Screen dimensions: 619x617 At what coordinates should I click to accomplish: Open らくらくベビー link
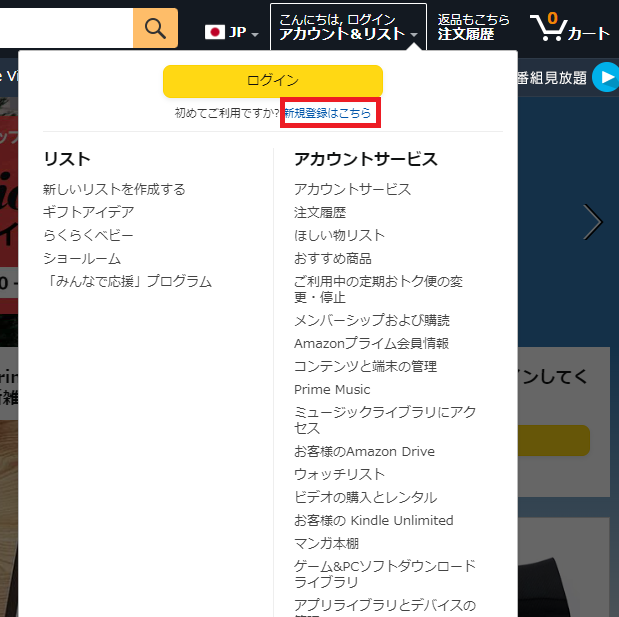pos(88,236)
